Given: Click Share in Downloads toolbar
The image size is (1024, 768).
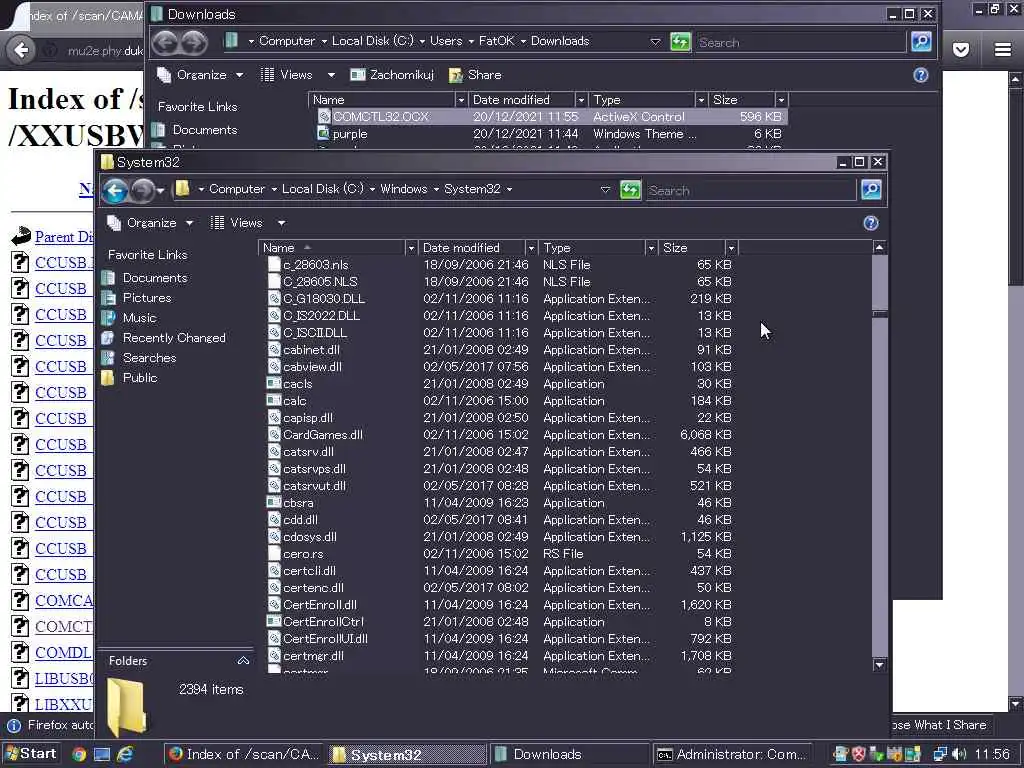Looking at the screenshot, I should (x=475, y=75).
